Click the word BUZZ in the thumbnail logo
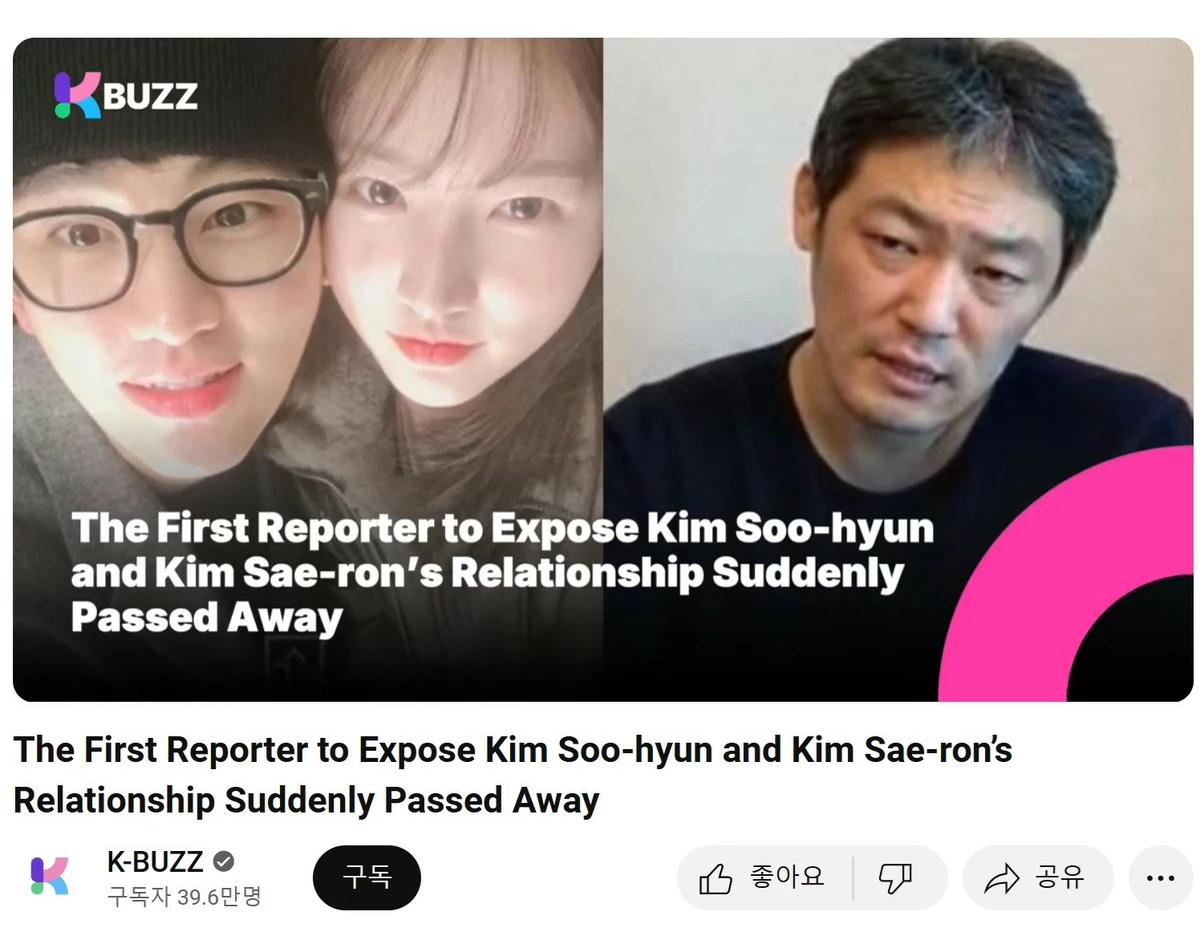This screenshot has width=1200, height=932. pos(151,97)
